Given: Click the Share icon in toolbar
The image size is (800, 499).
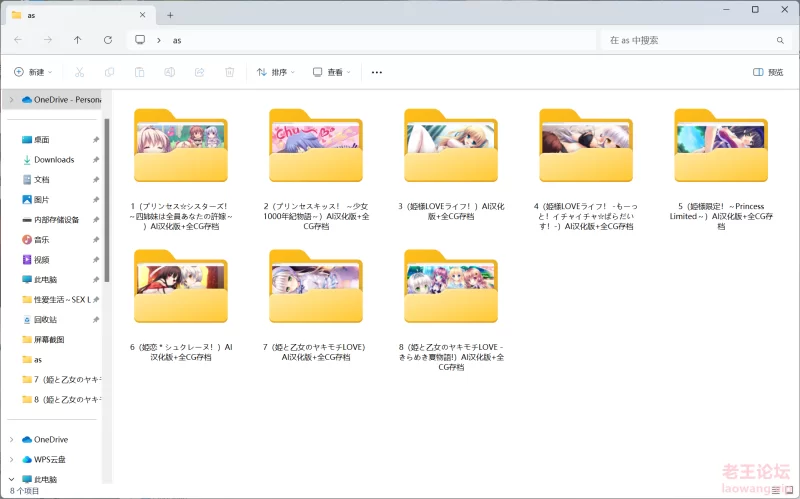Looking at the screenshot, I should click(199, 72).
